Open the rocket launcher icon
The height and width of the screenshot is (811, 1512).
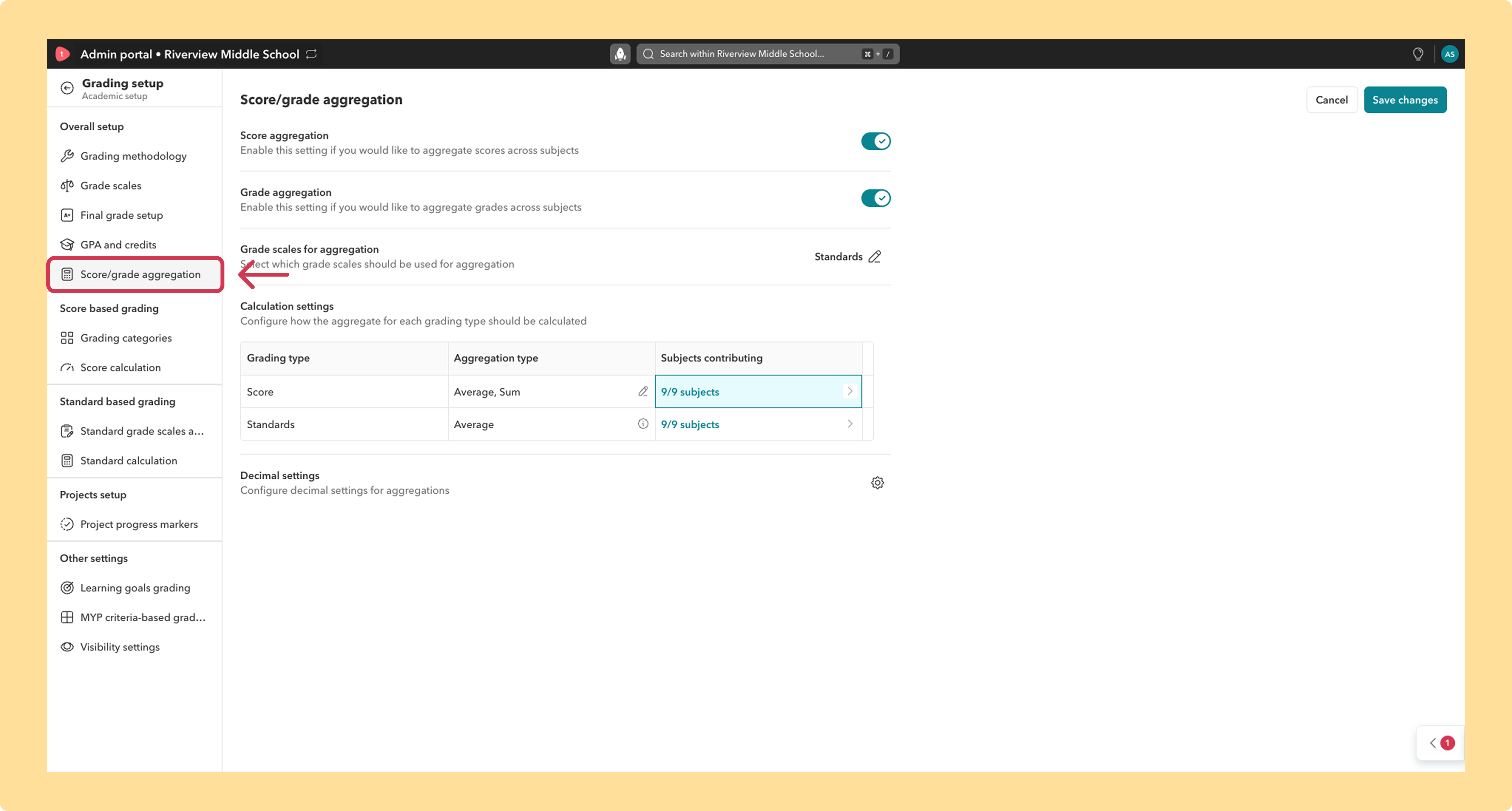[x=620, y=54]
